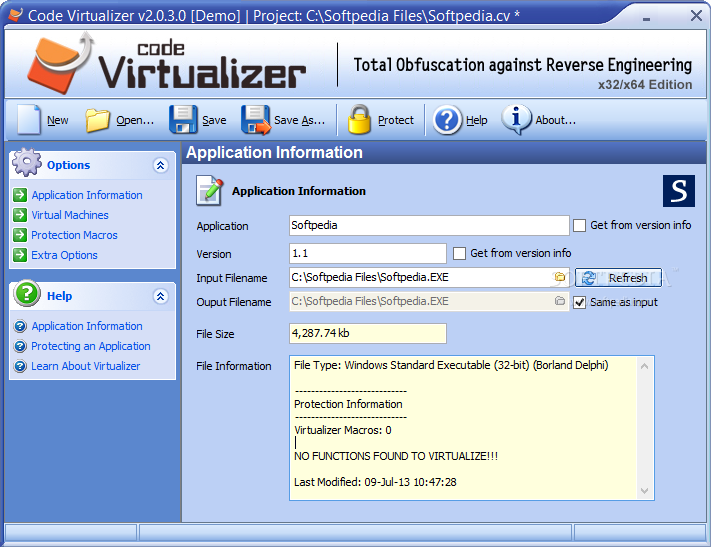711x547 pixels.
Task: Click the Help question mark toolbar icon
Action: (x=447, y=120)
